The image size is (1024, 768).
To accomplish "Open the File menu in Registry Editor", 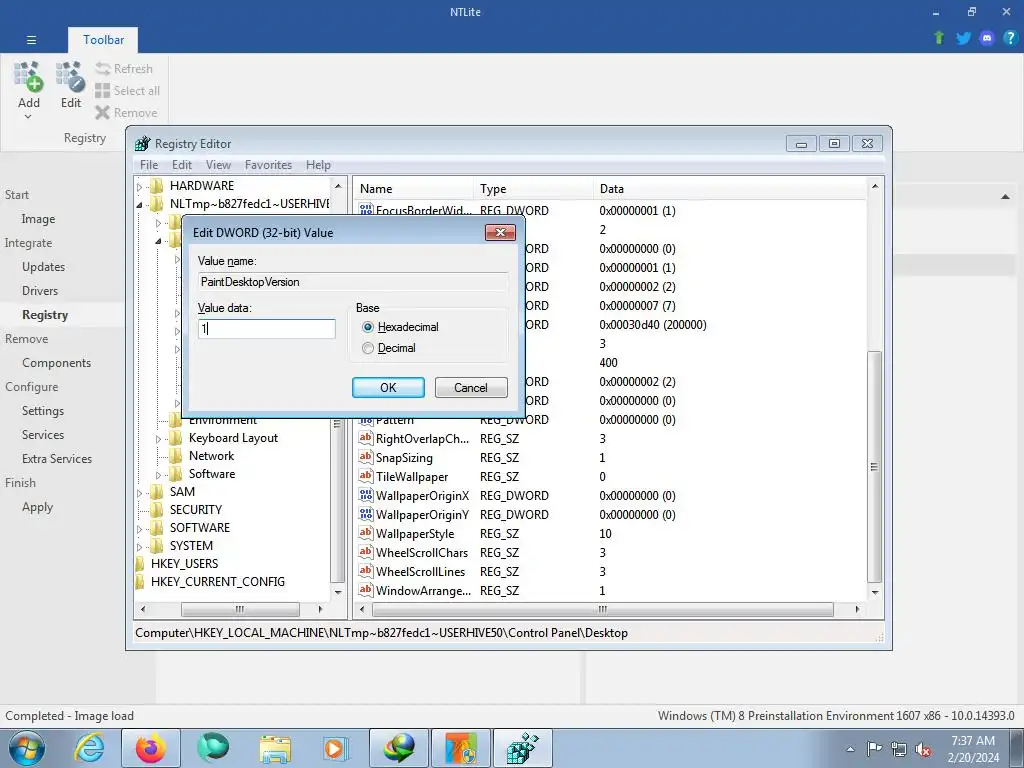I will [x=149, y=165].
